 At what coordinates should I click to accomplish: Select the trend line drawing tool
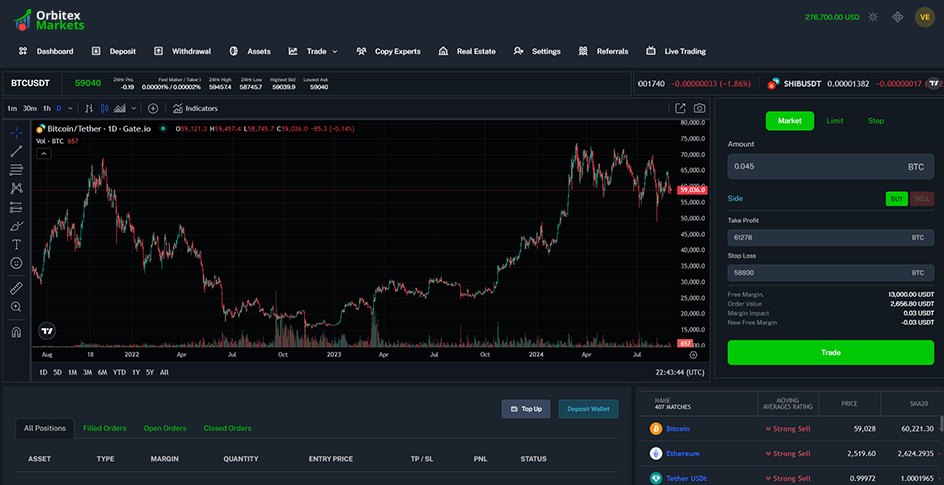[16, 151]
